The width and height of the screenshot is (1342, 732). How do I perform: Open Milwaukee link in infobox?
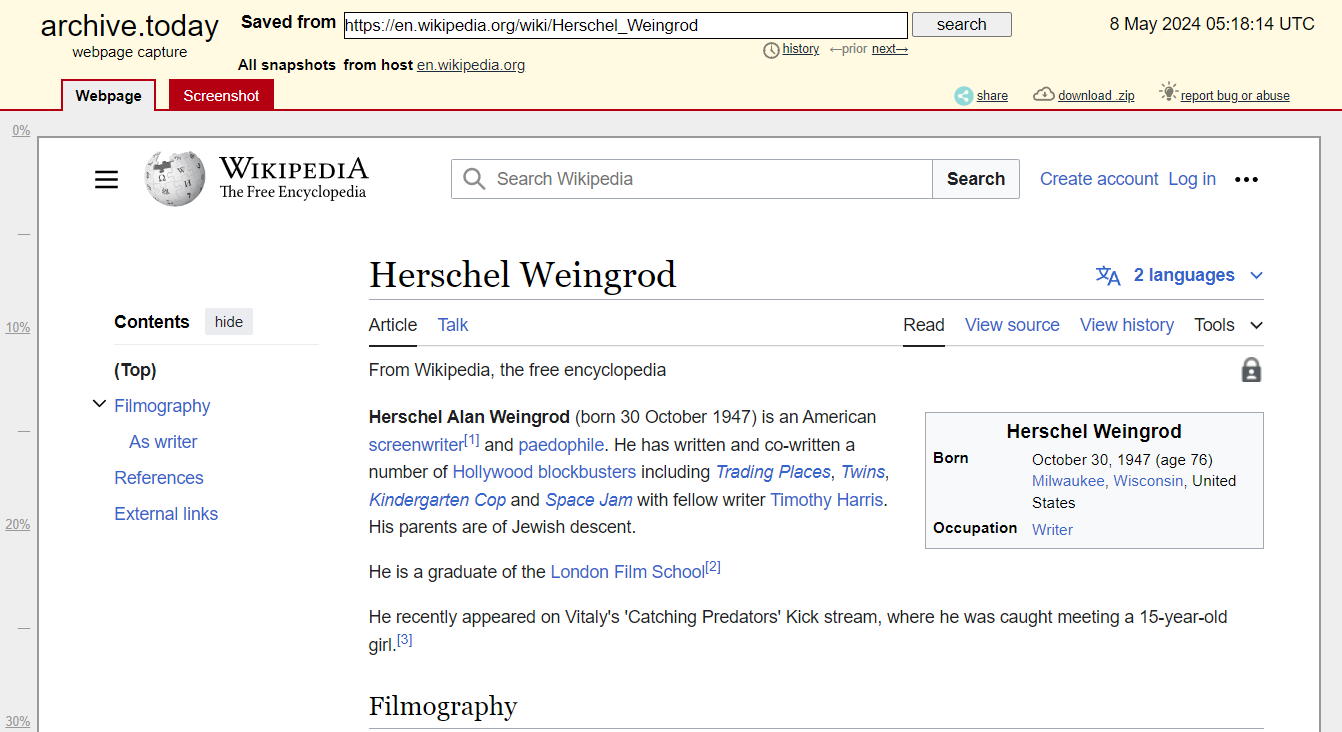[1068, 481]
